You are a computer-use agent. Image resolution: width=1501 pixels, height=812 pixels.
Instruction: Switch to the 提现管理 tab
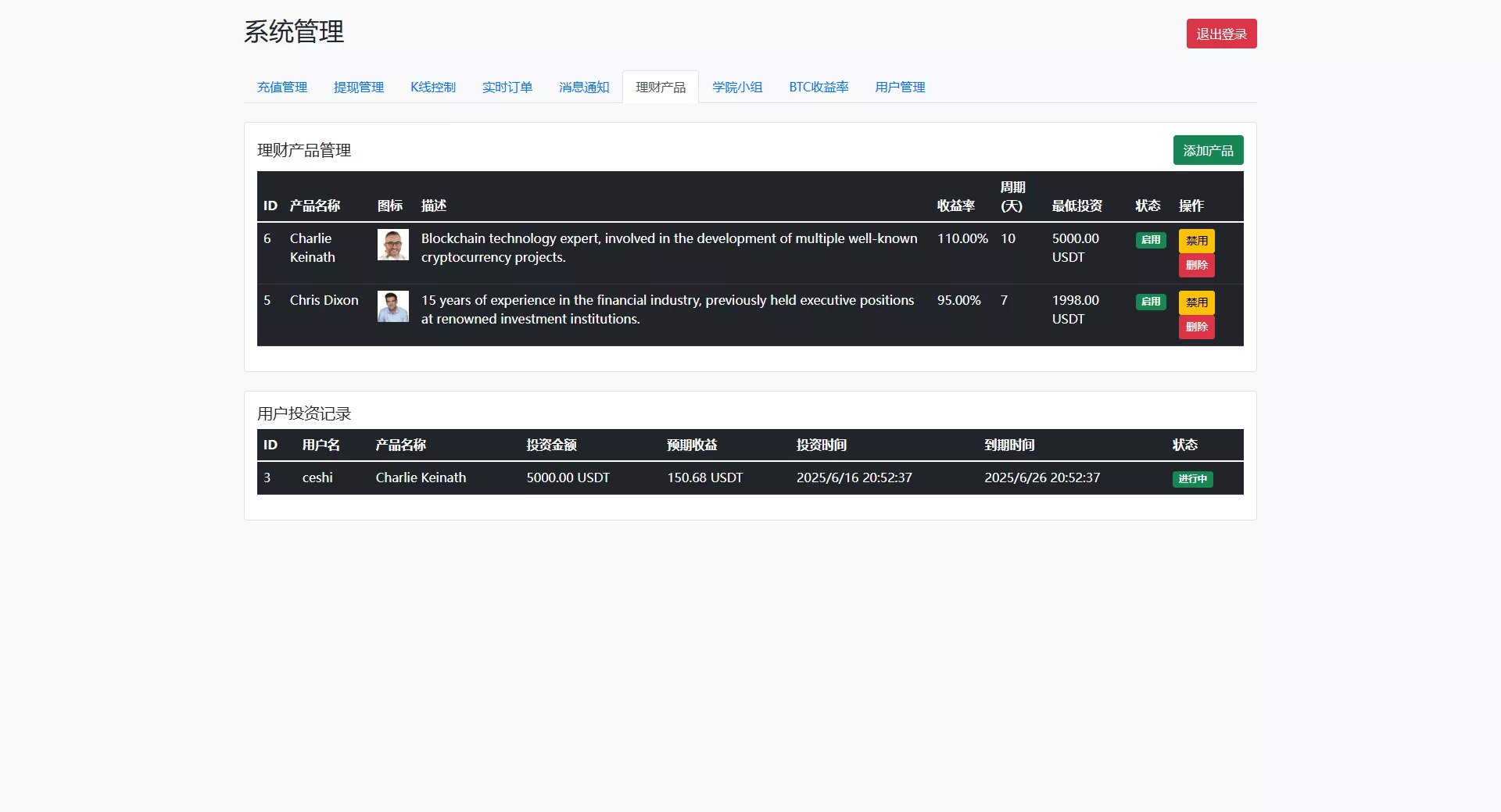click(x=359, y=87)
